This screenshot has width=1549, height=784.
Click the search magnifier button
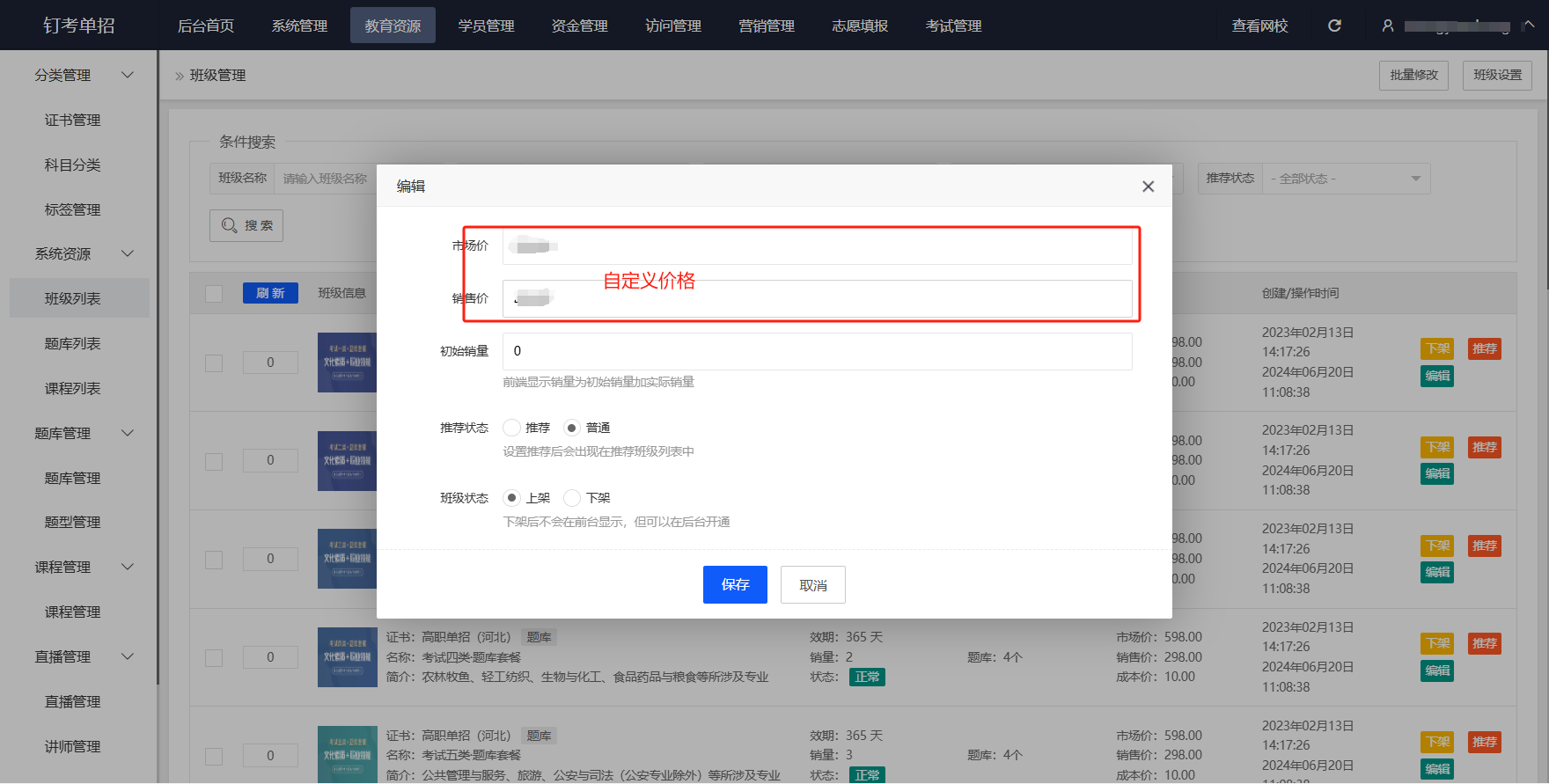246,225
